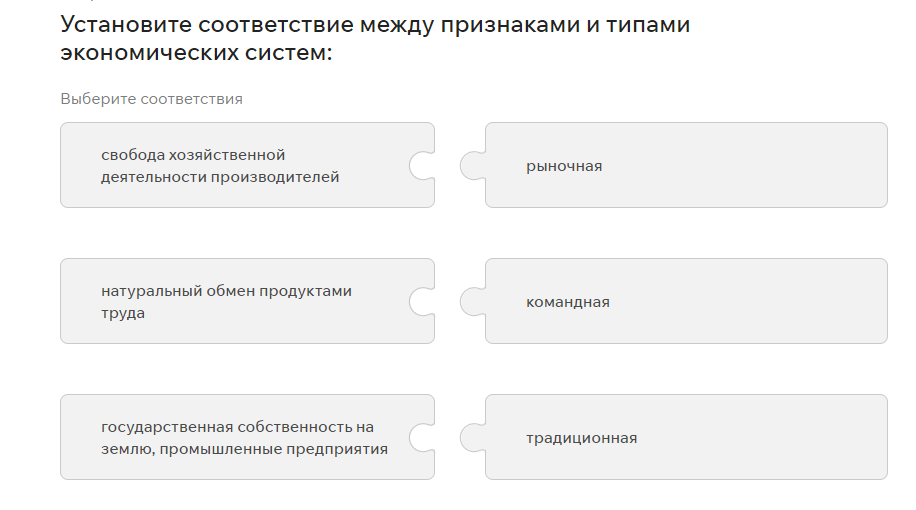Image resolution: width=916 pixels, height=510 pixels.
Task: Click the 'Выберите соответствия' hint text
Action: pyautogui.click(x=151, y=99)
